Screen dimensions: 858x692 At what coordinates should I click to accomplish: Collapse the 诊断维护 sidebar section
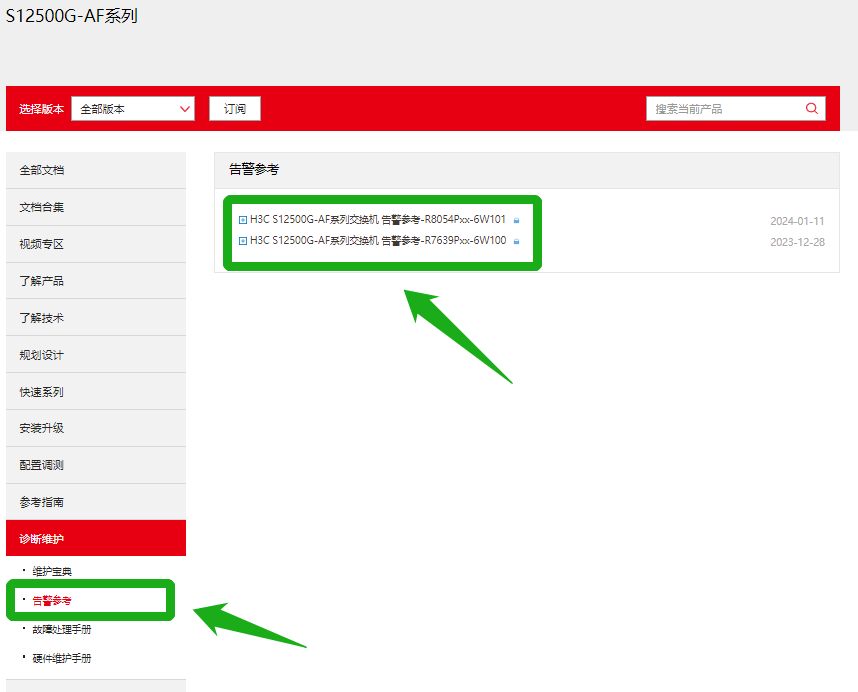coord(96,539)
